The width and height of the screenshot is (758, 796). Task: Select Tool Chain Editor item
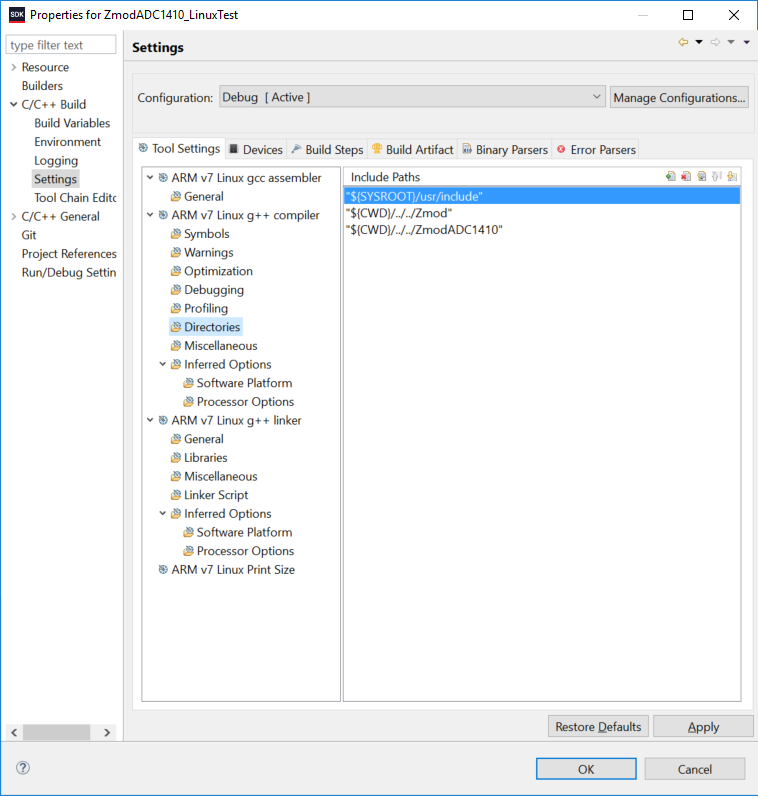(75, 197)
